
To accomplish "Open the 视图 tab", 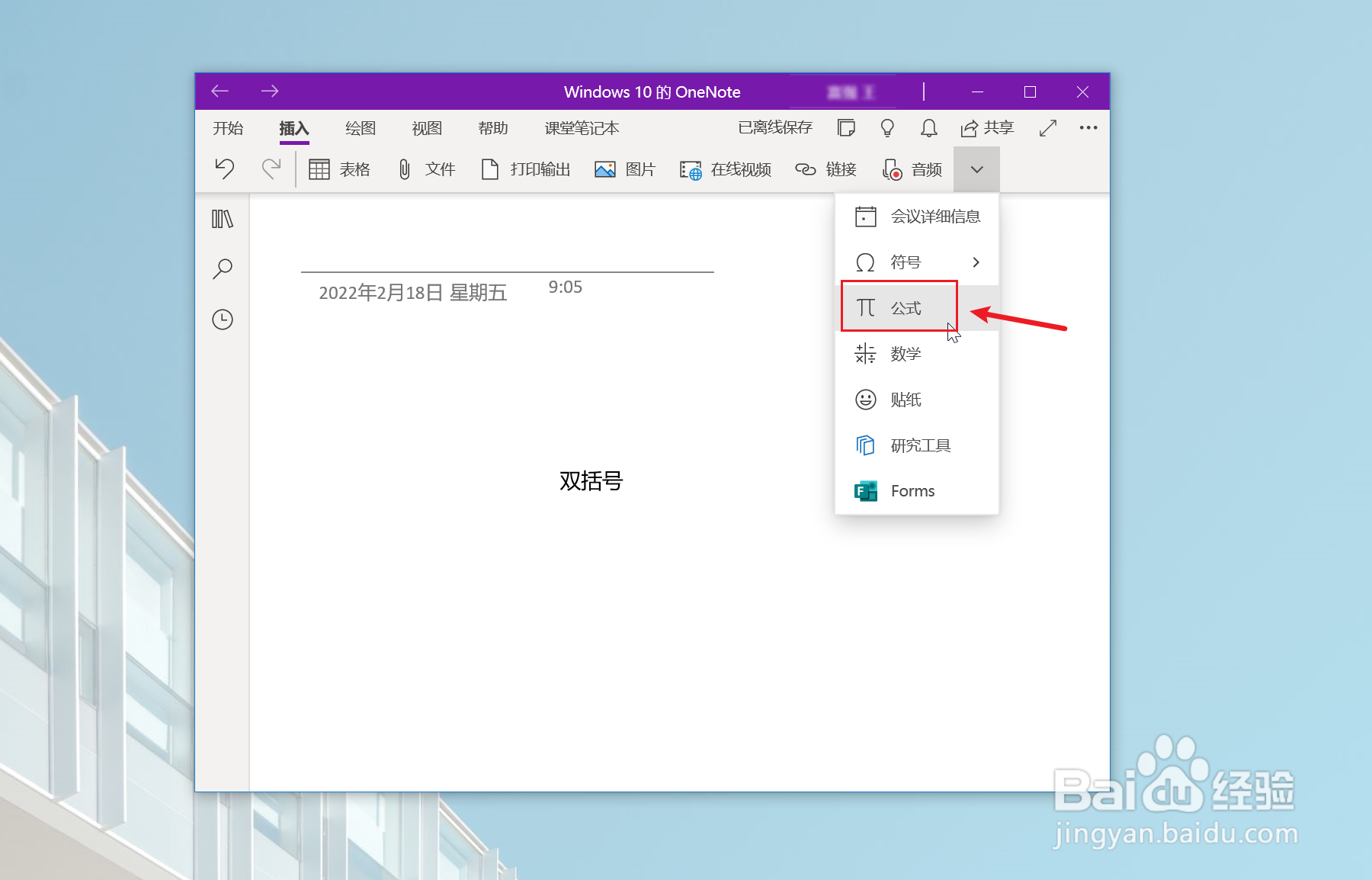I will pos(427,128).
